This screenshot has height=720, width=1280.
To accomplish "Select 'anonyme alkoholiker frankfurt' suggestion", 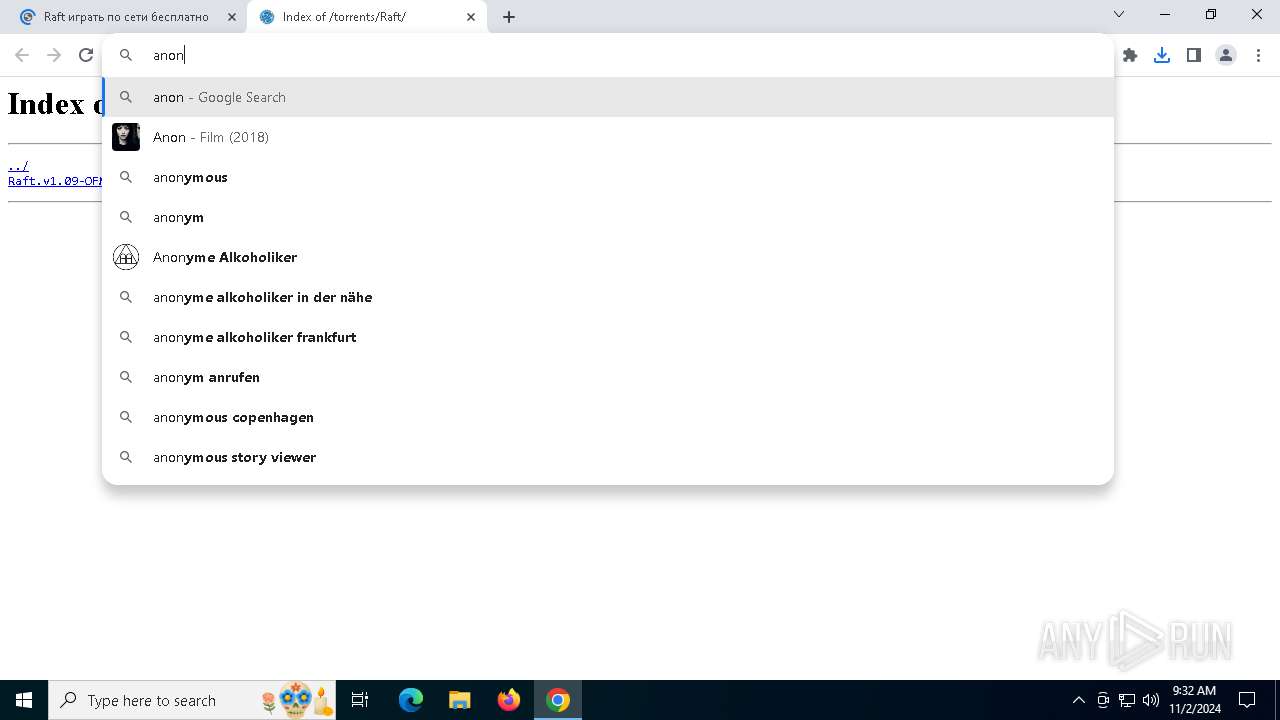I will [x=608, y=337].
